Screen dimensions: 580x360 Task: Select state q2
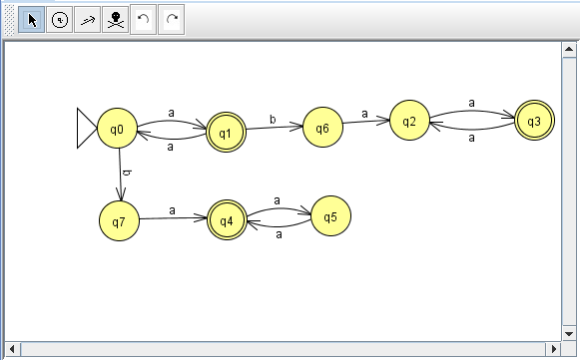[x=409, y=120]
